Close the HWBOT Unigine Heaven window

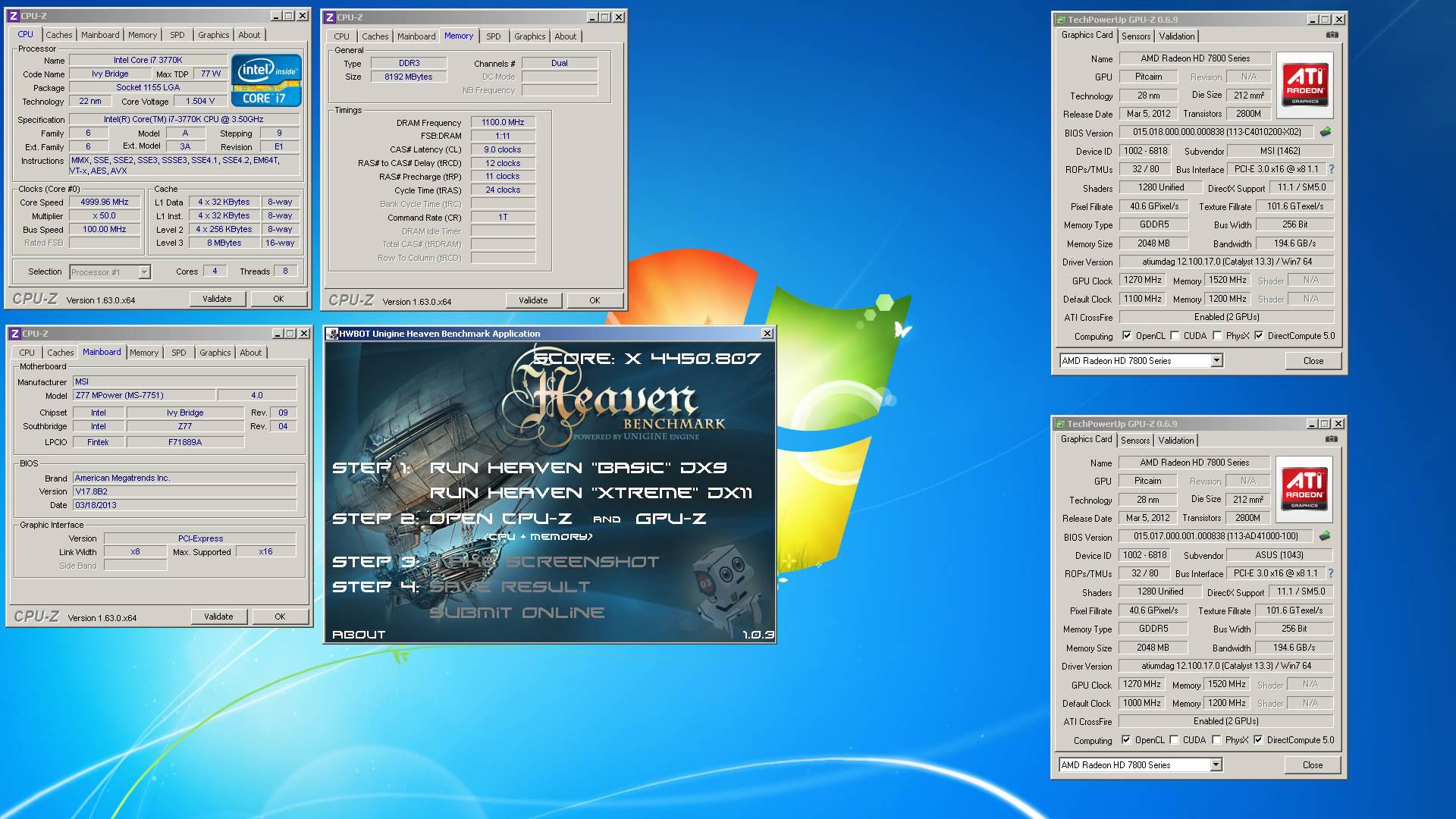(767, 334)
